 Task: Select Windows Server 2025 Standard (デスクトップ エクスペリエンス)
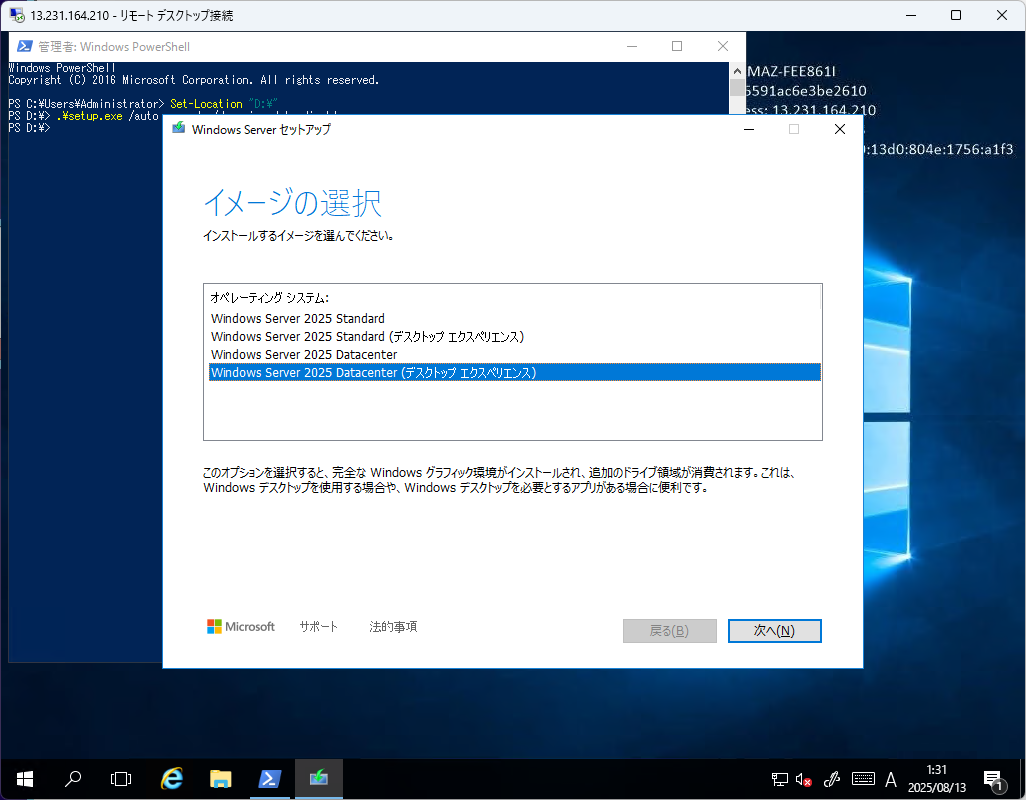367,337
